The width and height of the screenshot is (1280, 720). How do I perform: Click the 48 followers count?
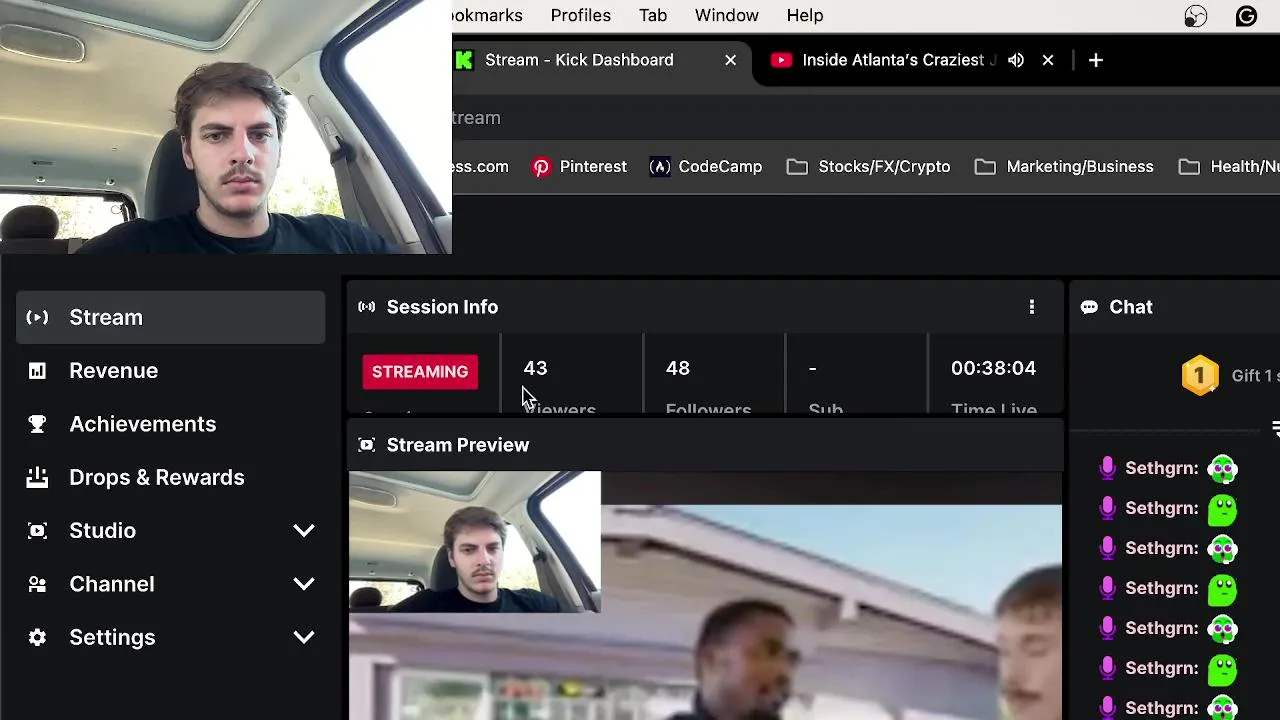pos(677,368)
